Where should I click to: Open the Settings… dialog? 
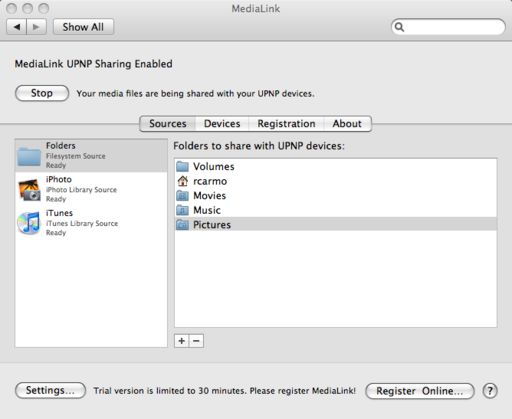(x=50, y=390)
